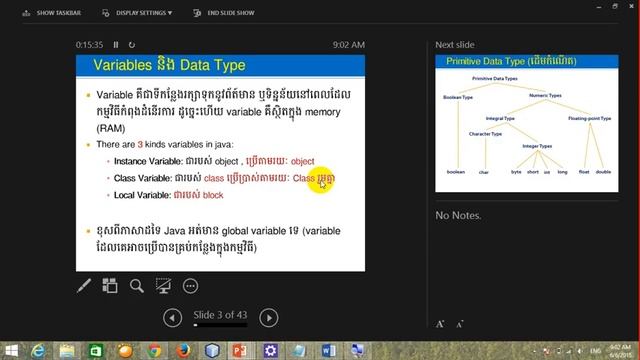This screenshot has width=640, height=360.
Task: Open the green Store taskbar icon
Action: tap(96, 351)
